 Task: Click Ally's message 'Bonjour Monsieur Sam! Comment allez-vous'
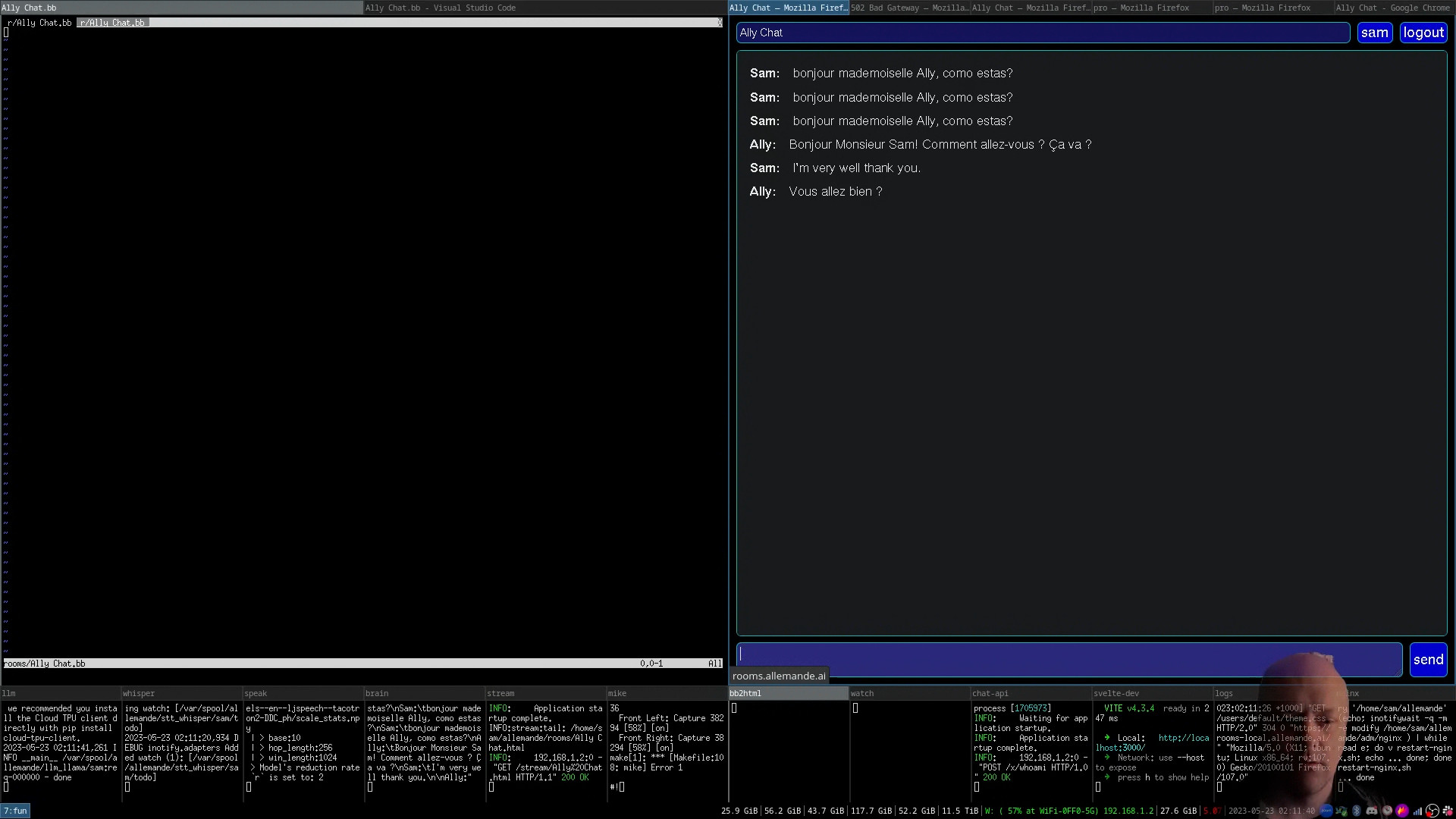(x=940, y=145)
